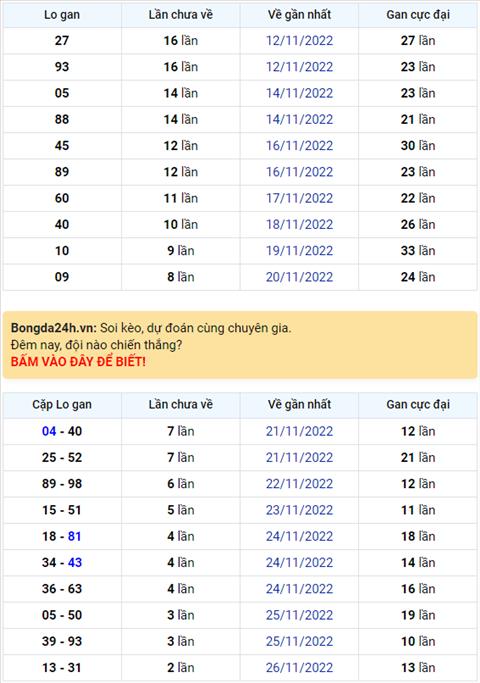Open date 24/11/2022 for pair 34 - 43
The width and height of the screenshot is (480, 683).
tap(299, 562)
